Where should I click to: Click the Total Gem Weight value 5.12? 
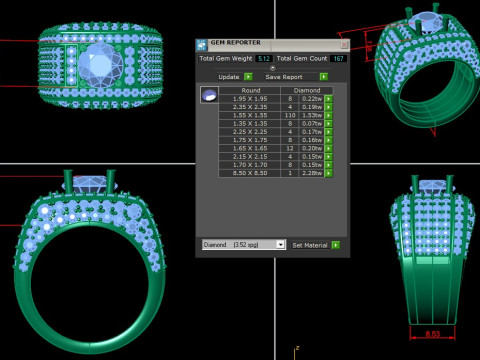point(264,59)
